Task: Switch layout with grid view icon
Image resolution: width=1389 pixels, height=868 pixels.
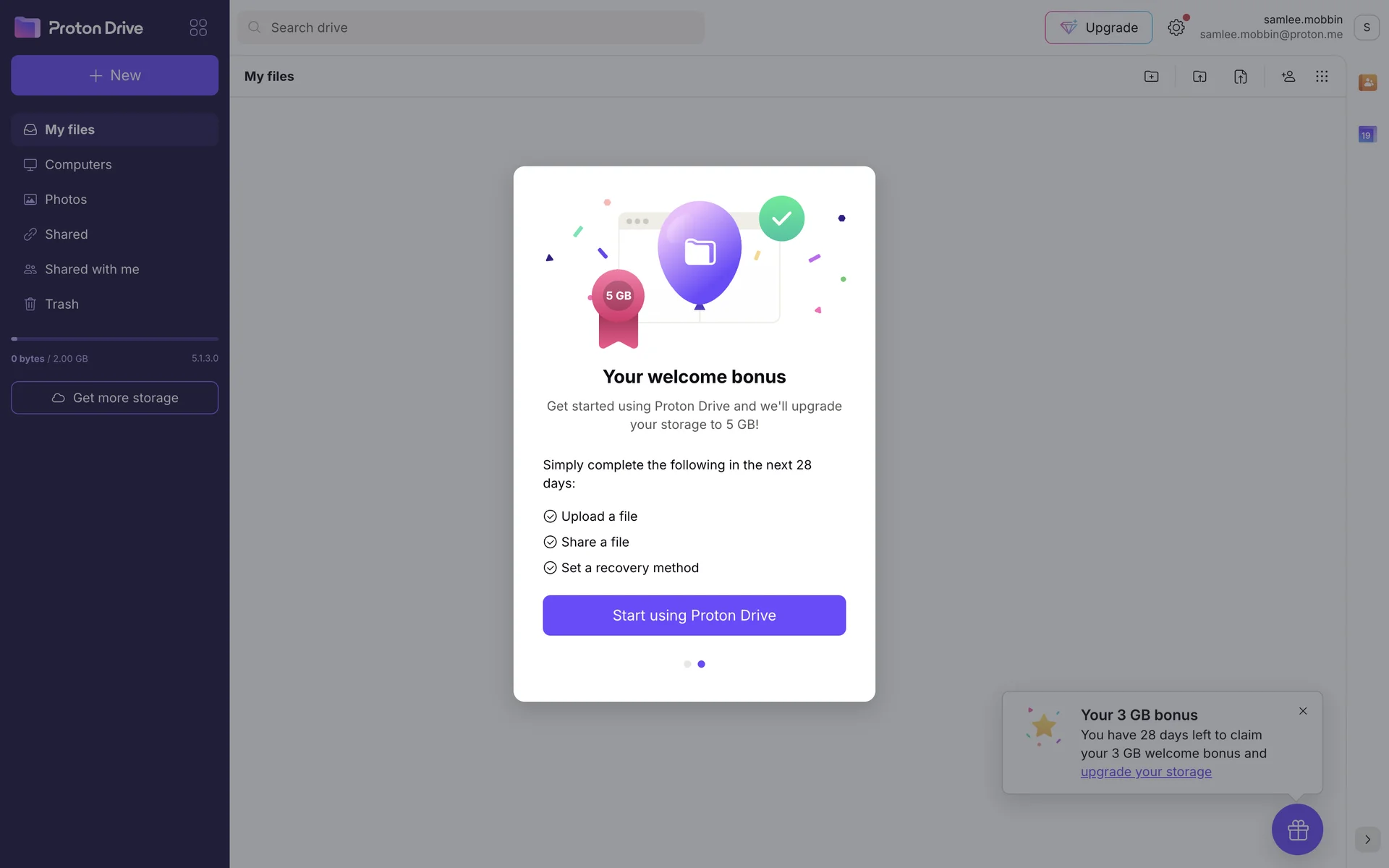Action: [x=1322, y=76]
